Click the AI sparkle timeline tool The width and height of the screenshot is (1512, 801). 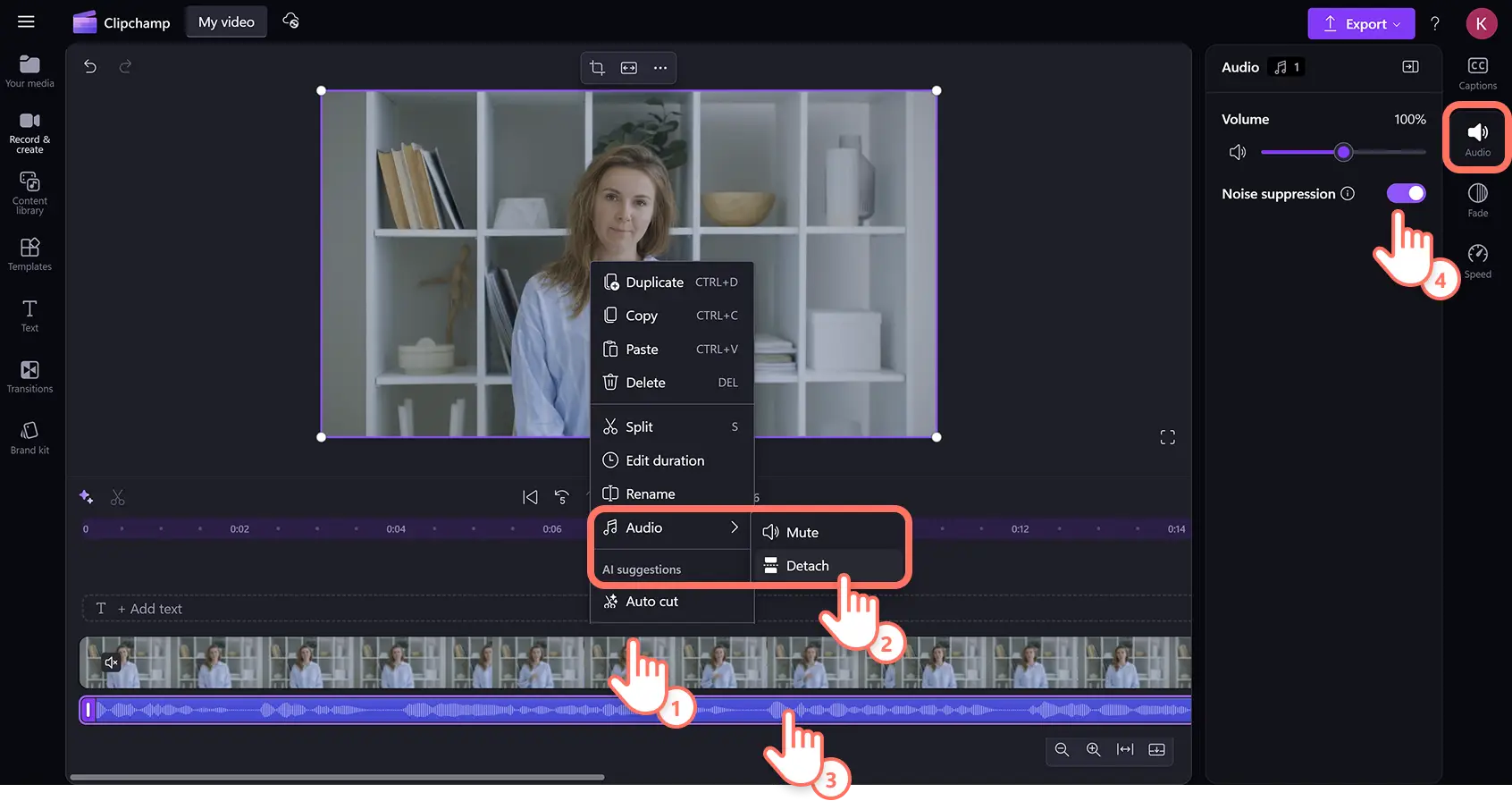click(x=87, y=497)
